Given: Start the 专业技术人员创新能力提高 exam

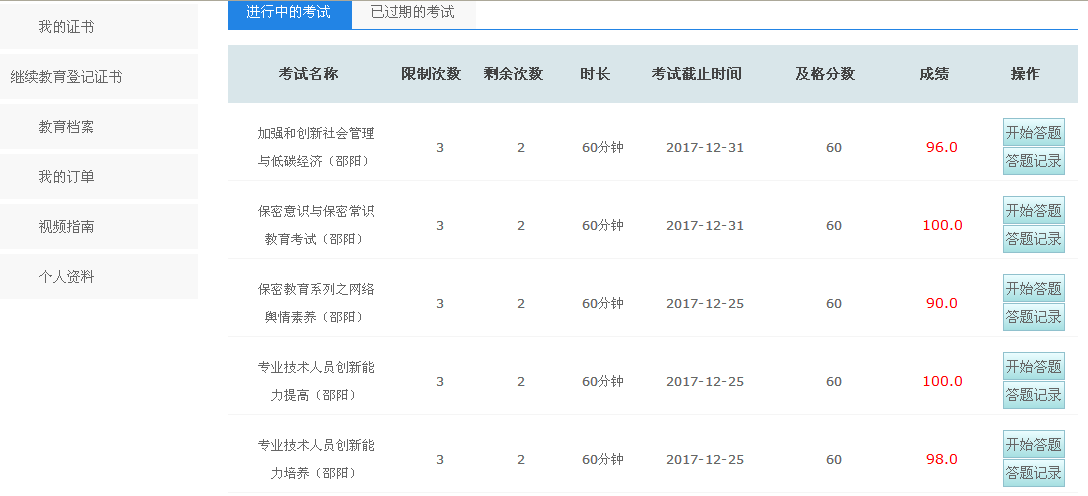Looking at the screenshot, I should coord(1033,366).
